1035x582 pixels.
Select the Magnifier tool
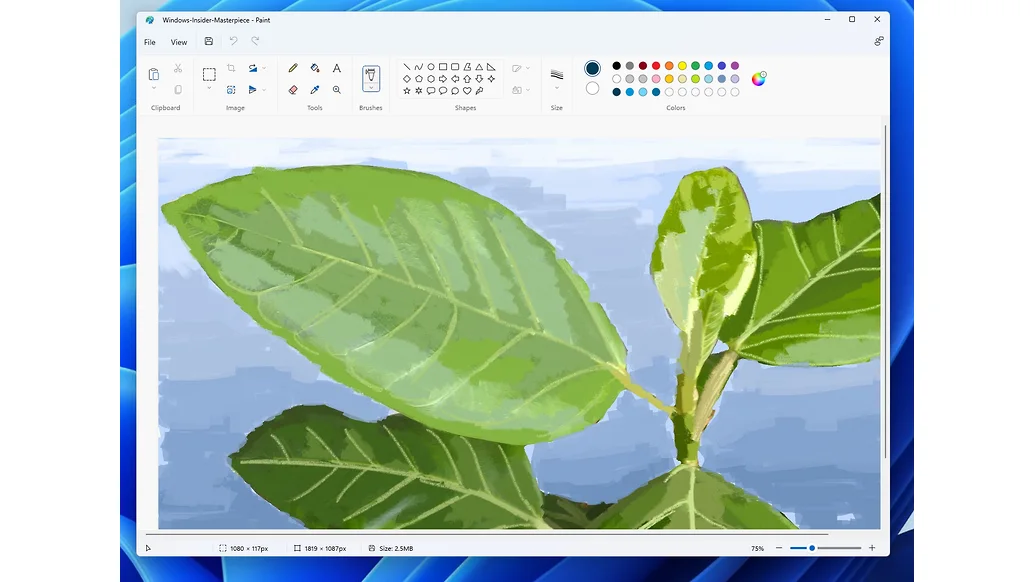(x=337, y=90)
